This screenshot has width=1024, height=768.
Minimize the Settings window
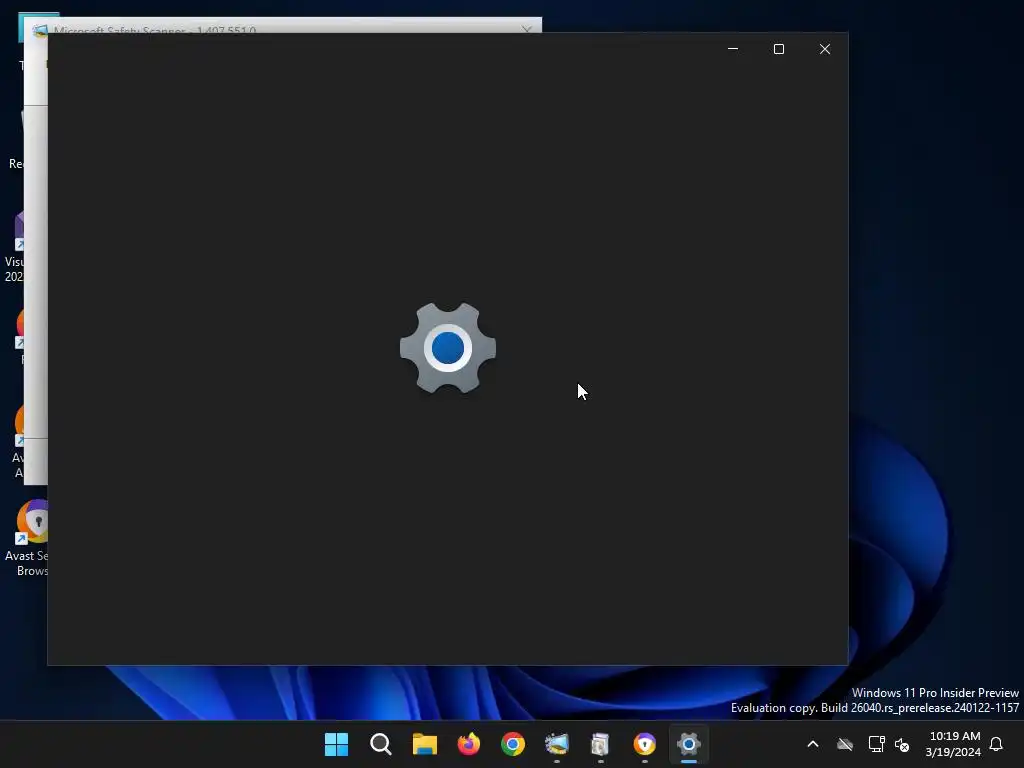coord(733,49)
